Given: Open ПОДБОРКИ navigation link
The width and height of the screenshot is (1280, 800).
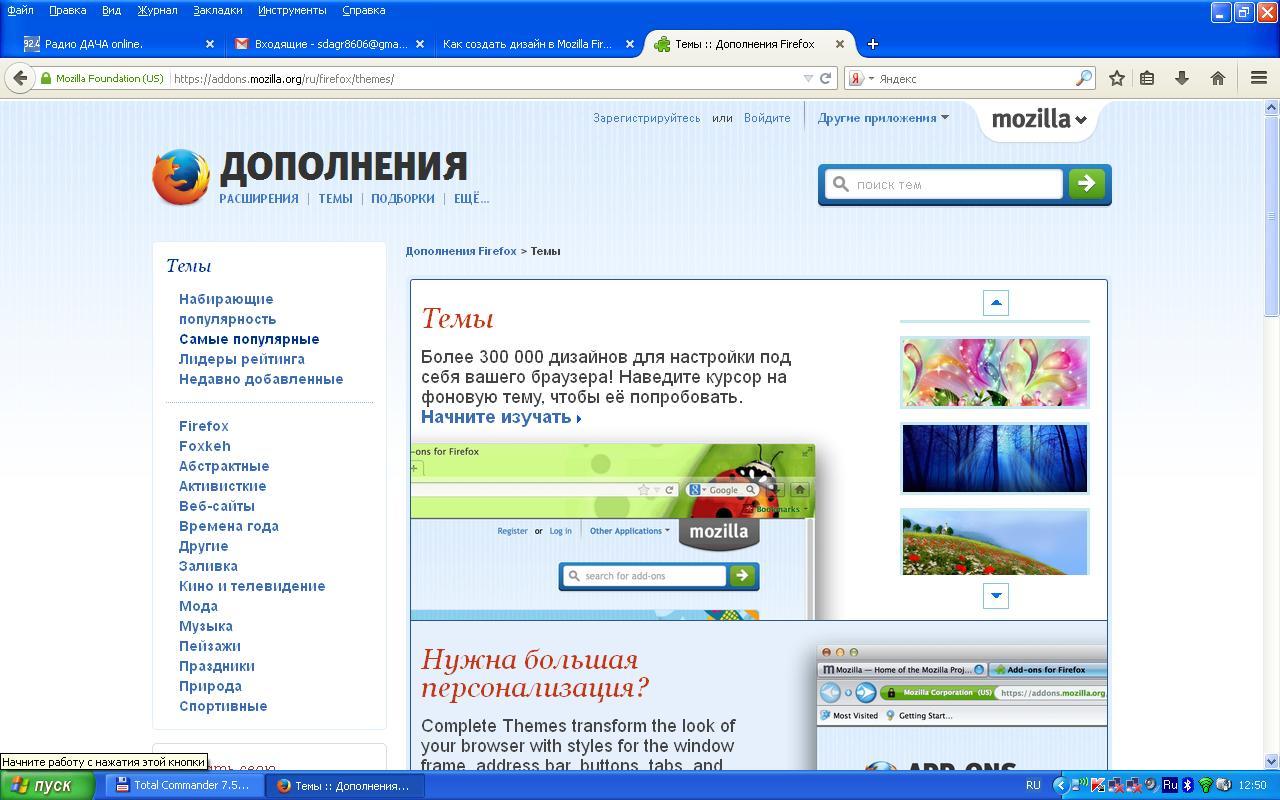Looking at the screenshot, I should click(403, 198).
